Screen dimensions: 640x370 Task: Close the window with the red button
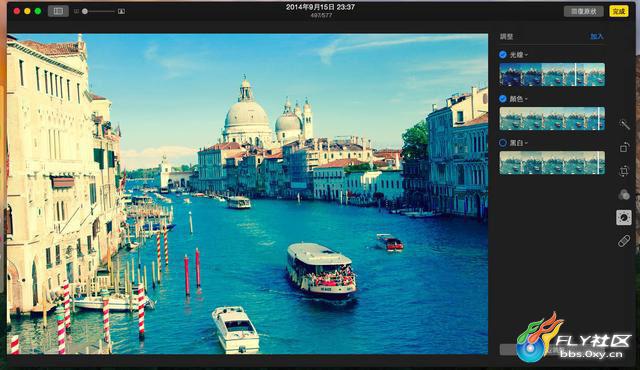coord(17,11)
